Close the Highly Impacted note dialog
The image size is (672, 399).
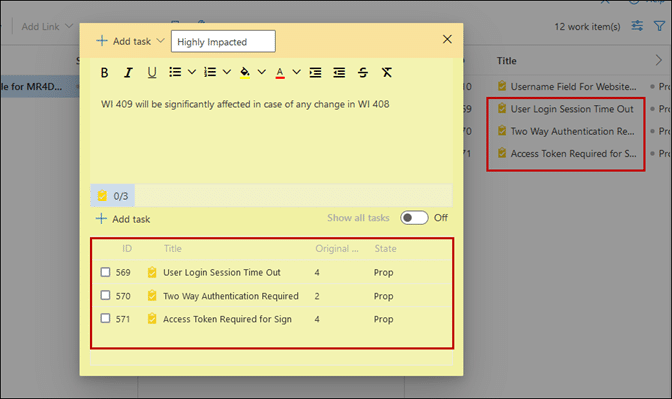[x=447, y=39]
